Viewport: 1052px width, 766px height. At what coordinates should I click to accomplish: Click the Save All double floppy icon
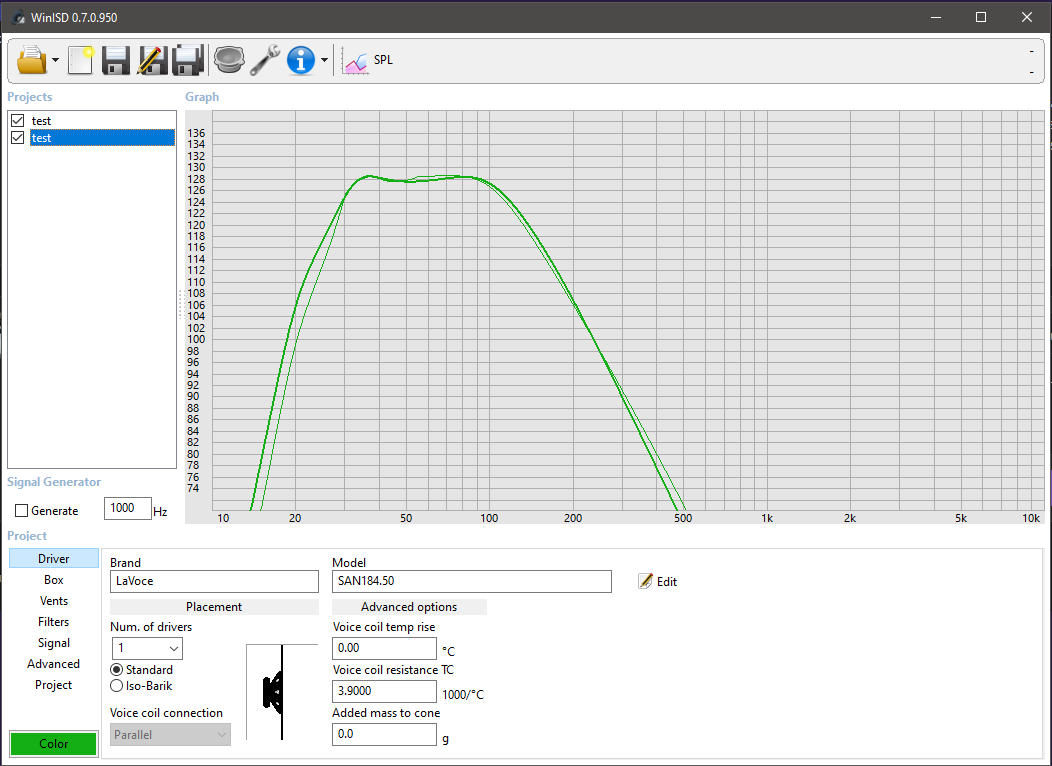click(x=188, y=60)
